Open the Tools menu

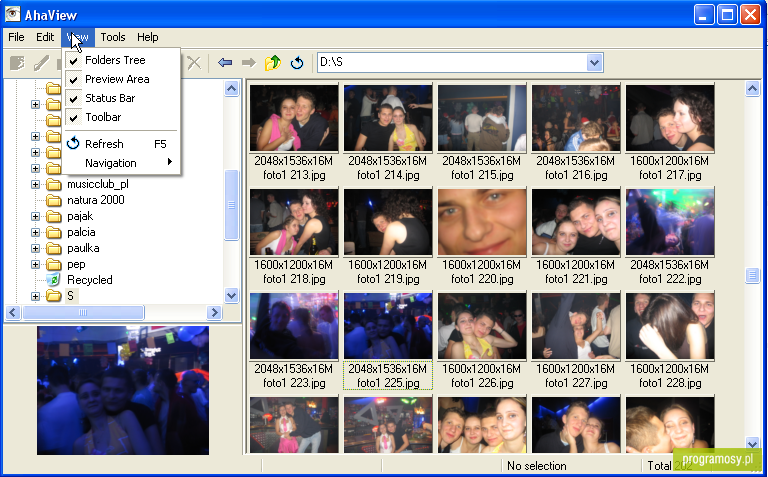(113, 37)
